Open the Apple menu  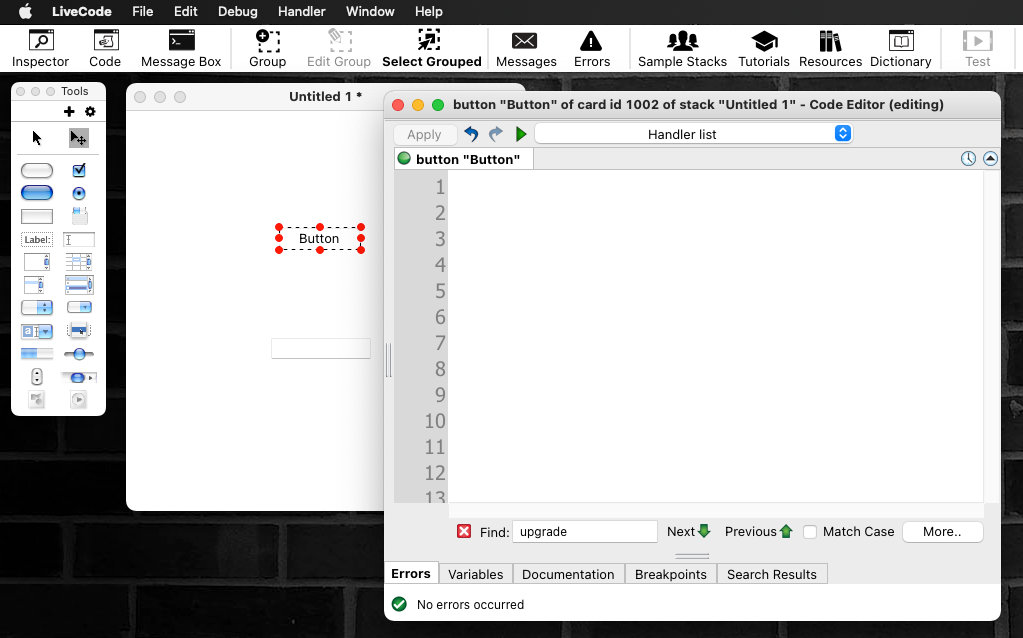pos(25,11)
